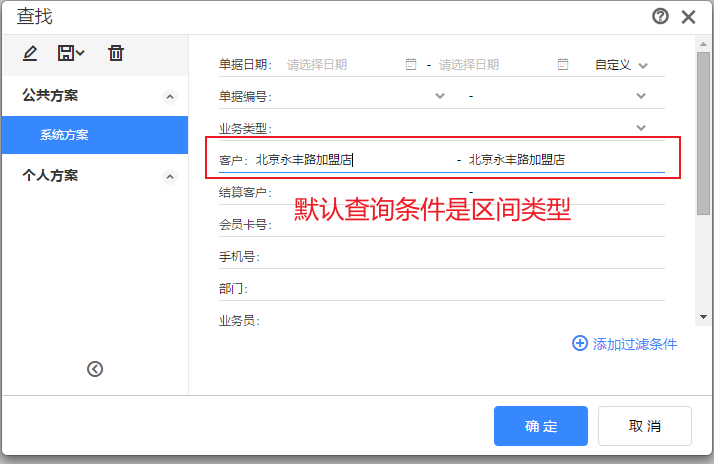
Task: Click the vertical scrollbar thumb
Action: click(x=703, y=133)
